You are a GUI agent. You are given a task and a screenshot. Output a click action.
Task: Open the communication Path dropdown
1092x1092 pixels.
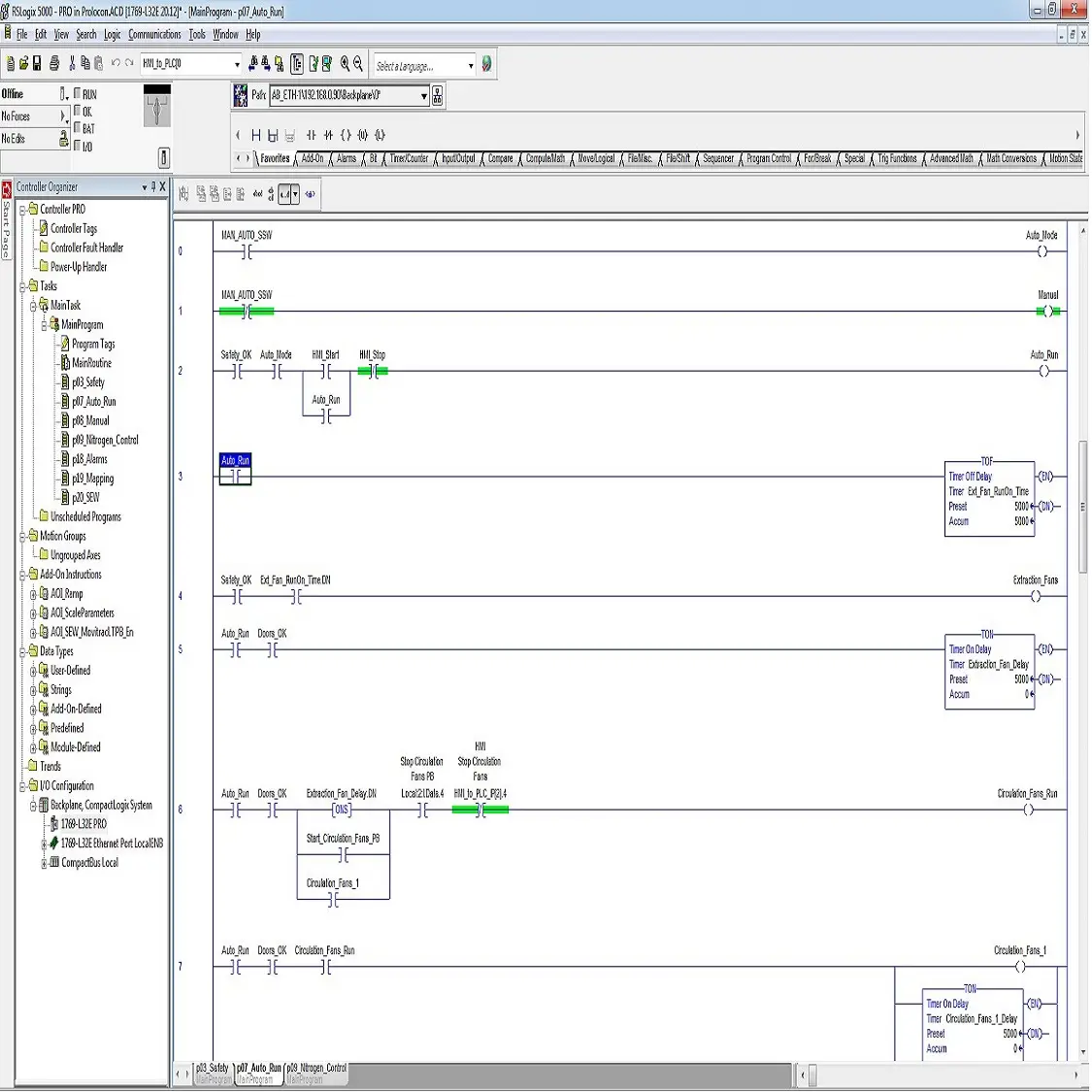[x=423, y=96]
